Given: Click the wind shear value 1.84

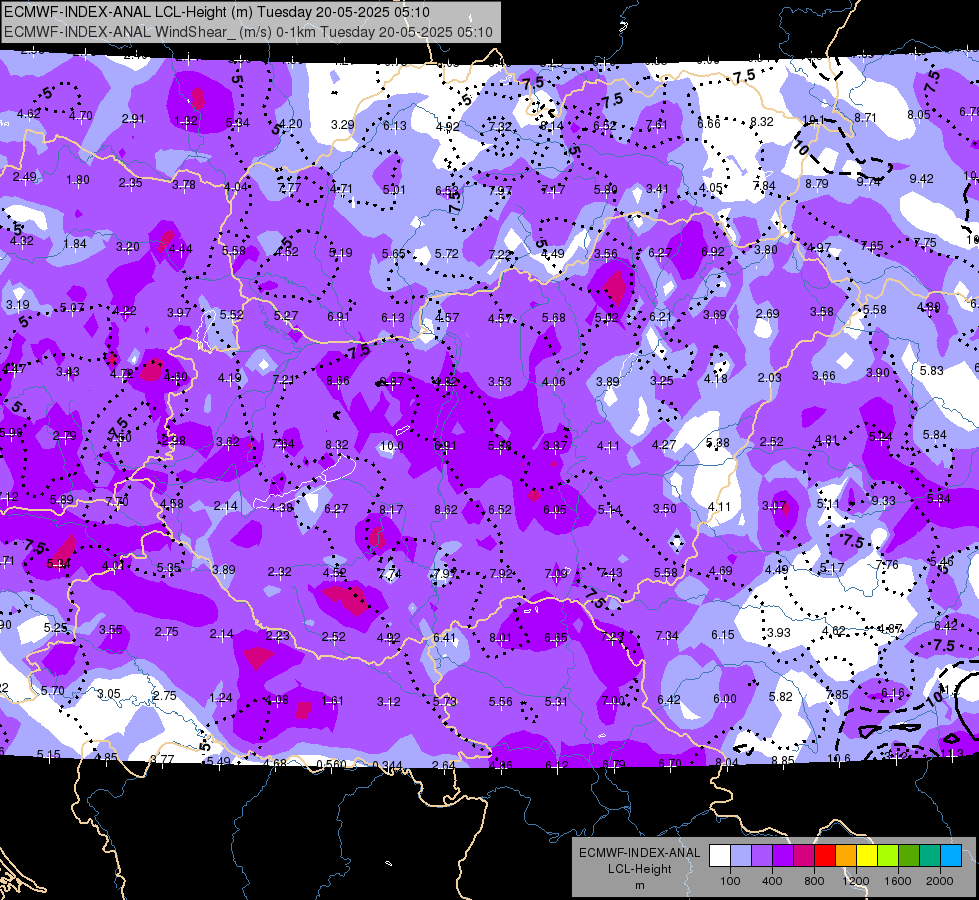Looking at the screenshot, I should 75,244.
